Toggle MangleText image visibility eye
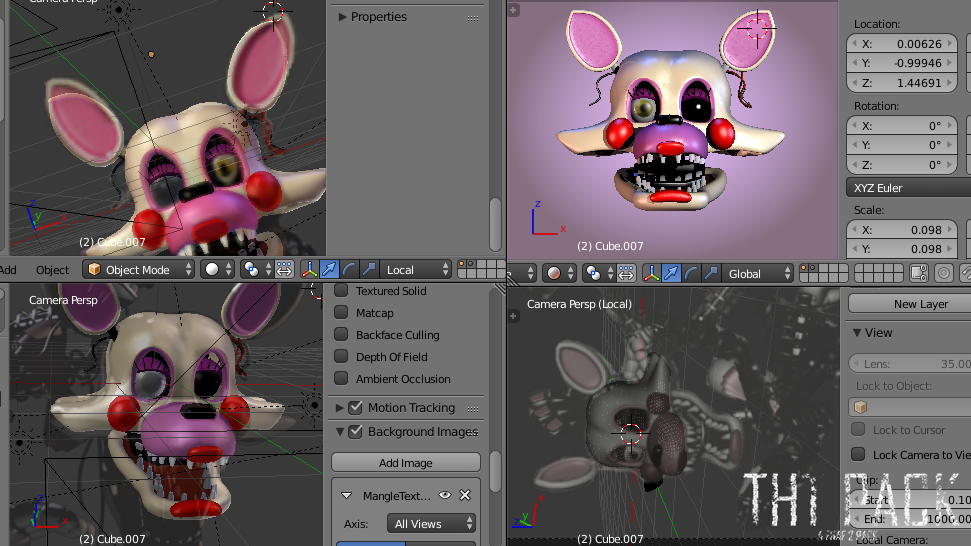Screen dimensions: 971x546 pyautogui.click(x=445, y=495)
